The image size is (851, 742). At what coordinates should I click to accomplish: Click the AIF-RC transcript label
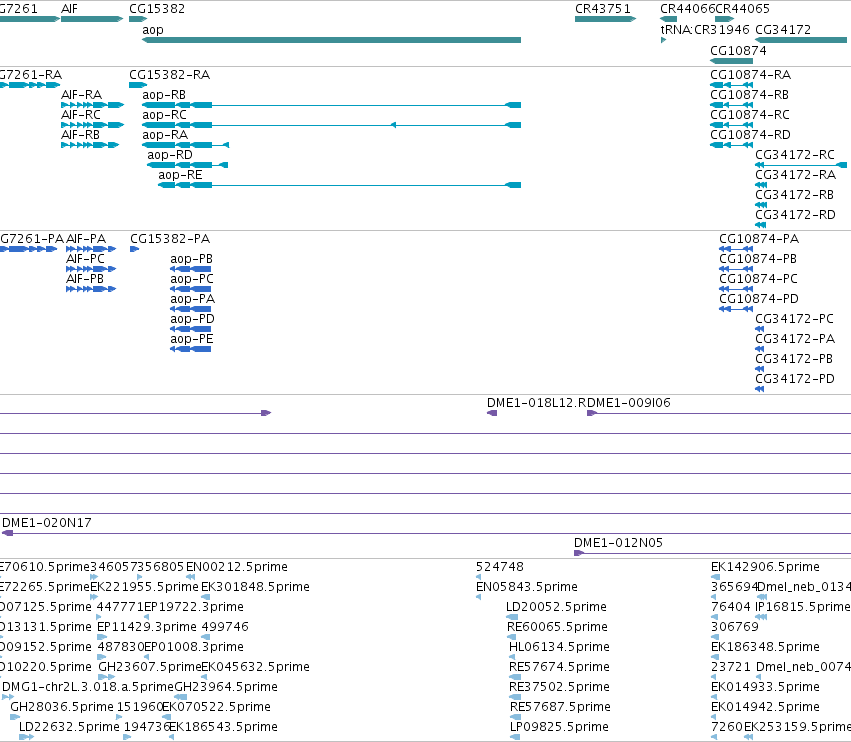pyautogui.click(x=81, y=115)
